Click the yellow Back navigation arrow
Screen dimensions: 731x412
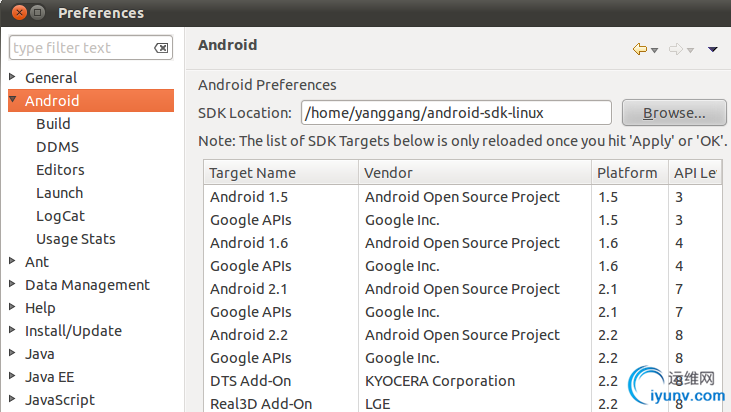(x=640, y=49)
